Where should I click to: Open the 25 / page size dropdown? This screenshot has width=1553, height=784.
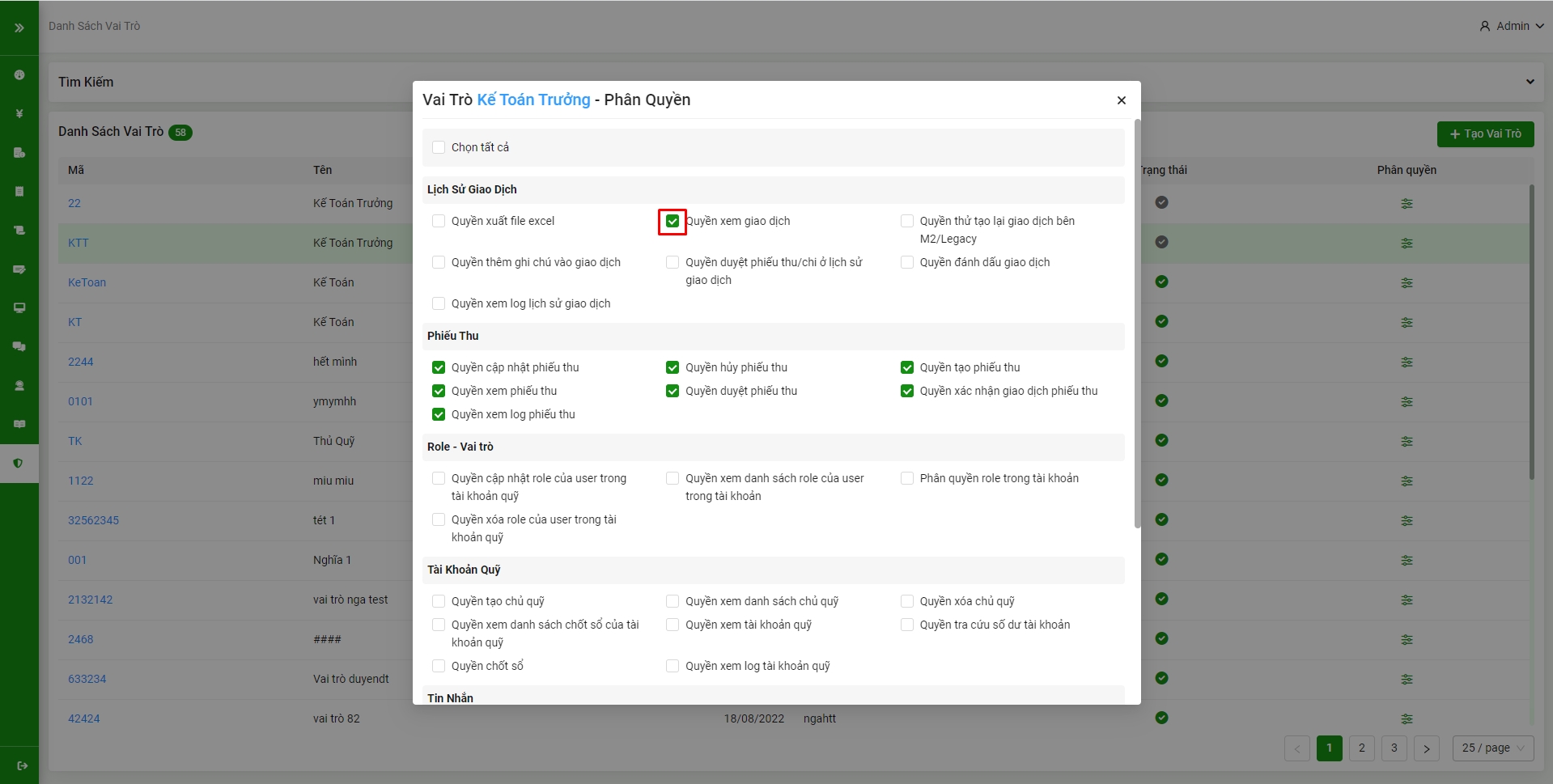click(1492, 748)
